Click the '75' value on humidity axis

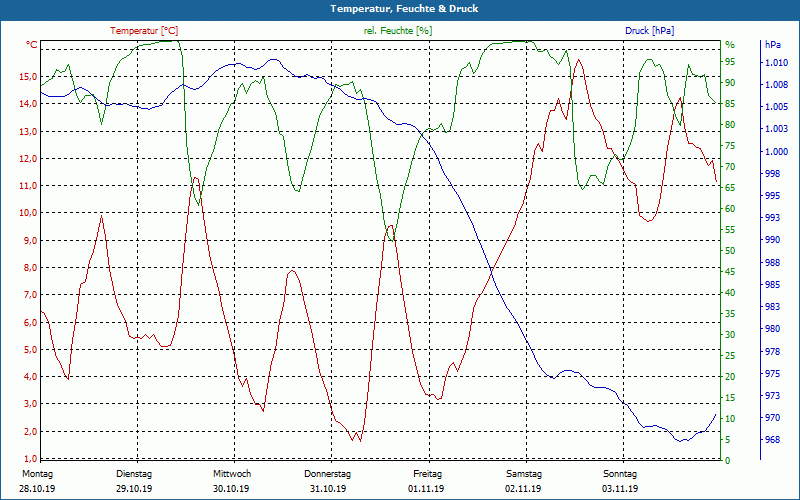coord(730,146)
